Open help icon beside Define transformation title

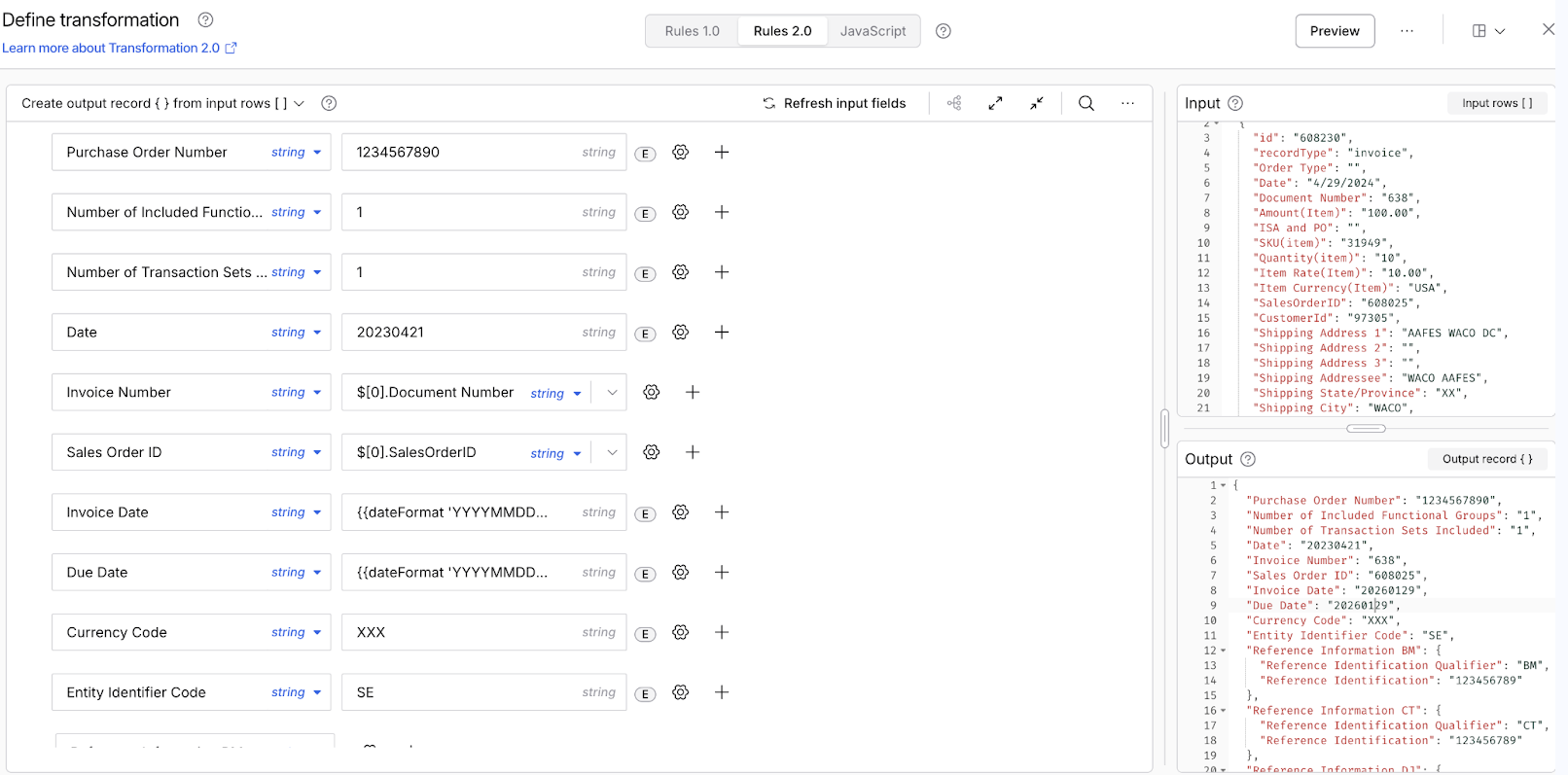(206, 19)
